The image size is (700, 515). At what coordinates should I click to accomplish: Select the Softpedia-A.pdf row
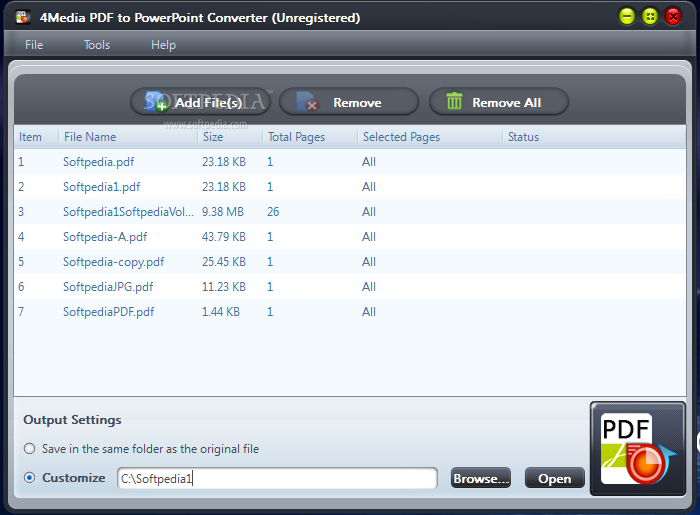coord(350,237)
